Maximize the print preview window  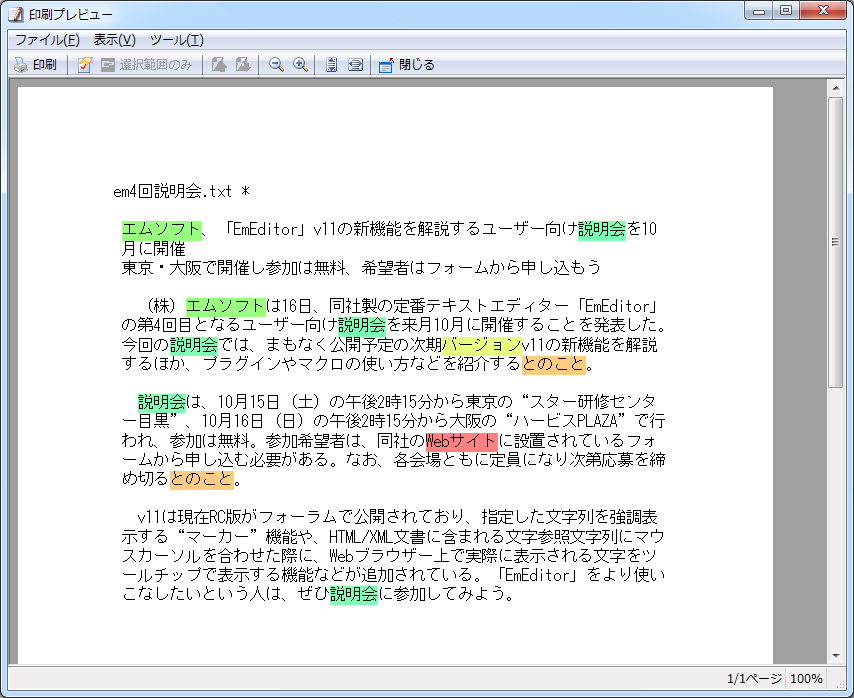[785, 10]
